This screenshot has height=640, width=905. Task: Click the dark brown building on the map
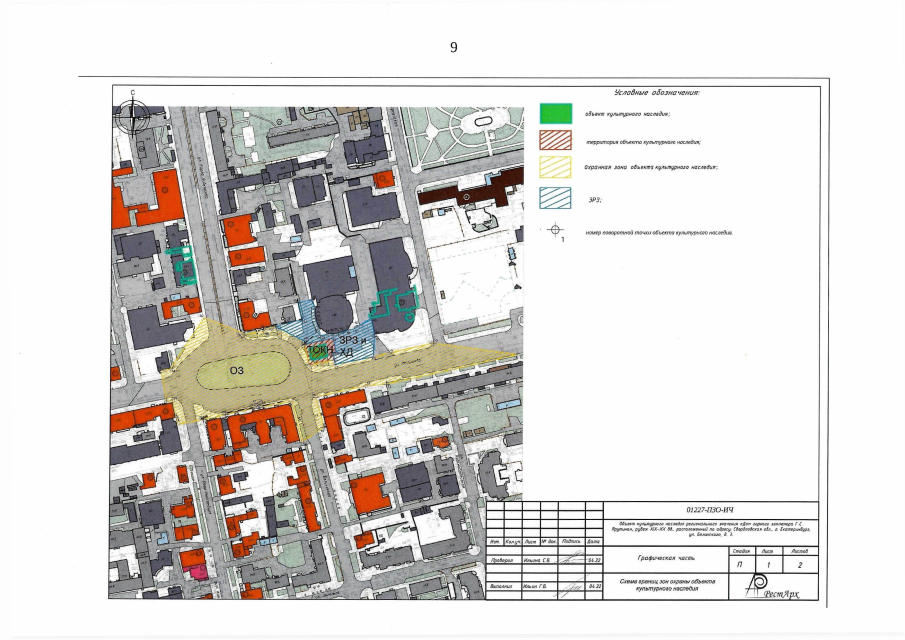click(x=452, y=194)
